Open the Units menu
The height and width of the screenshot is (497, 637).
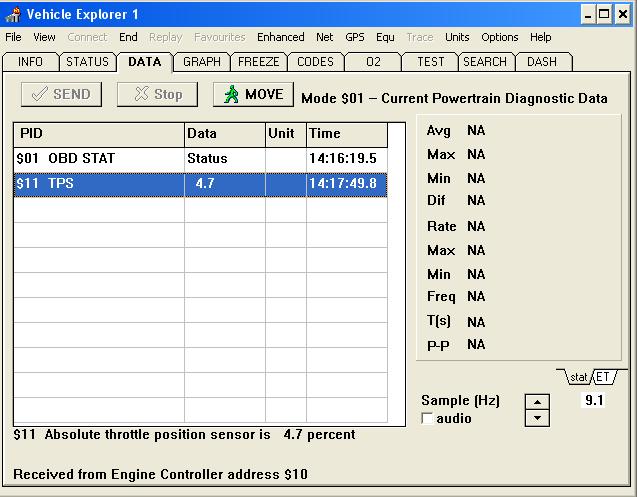tap(457, 37)
